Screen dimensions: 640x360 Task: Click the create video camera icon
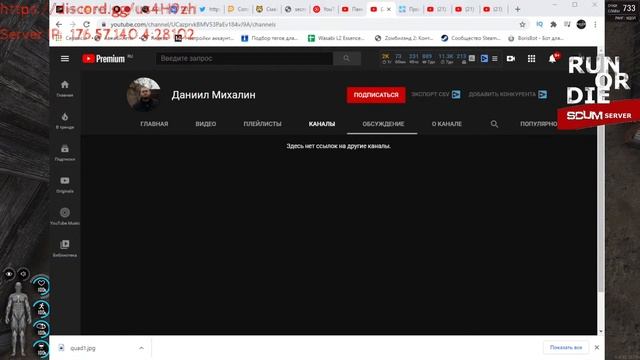[510, 59]
